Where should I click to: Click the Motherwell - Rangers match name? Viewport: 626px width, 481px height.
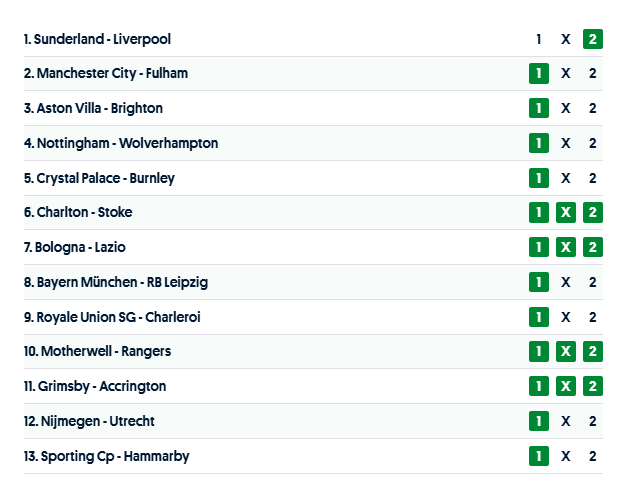(105, 351)
